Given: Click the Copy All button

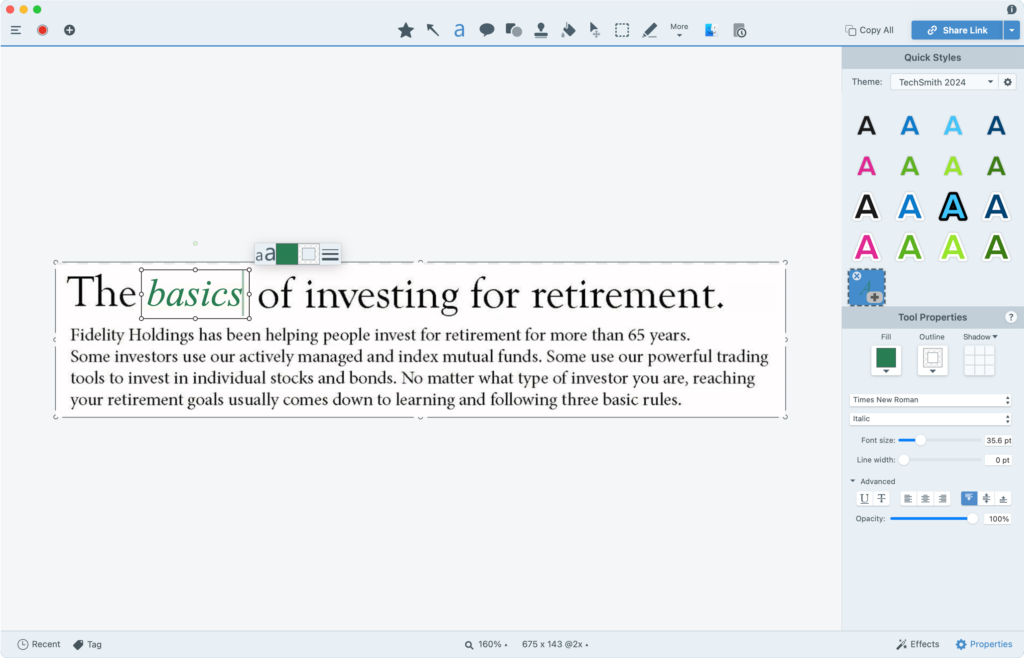Looking at the screenshot, I should [x=869, y=30].
